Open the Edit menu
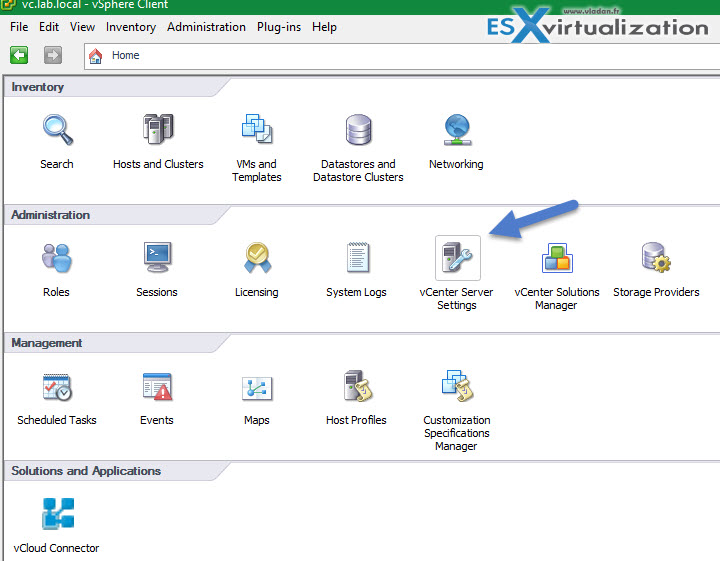Screen dimensions: 720x561 49,27
